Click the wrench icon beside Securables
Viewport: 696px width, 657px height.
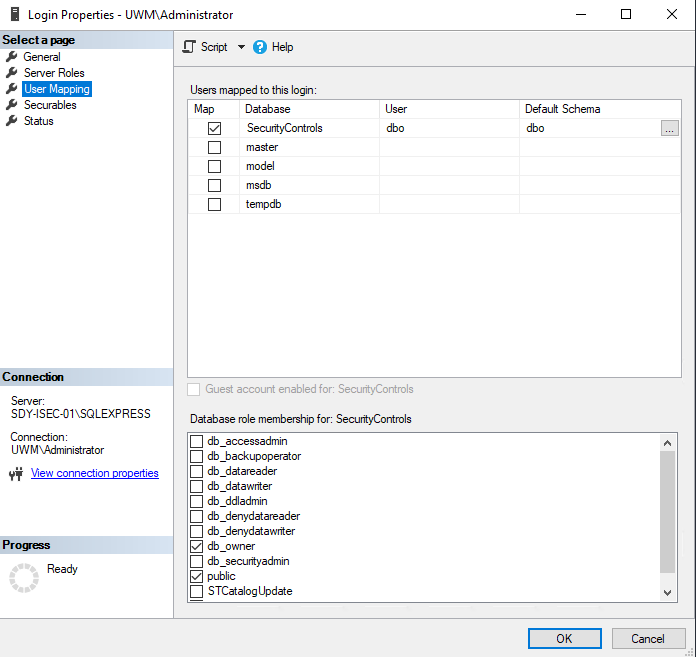pos(12,105)
